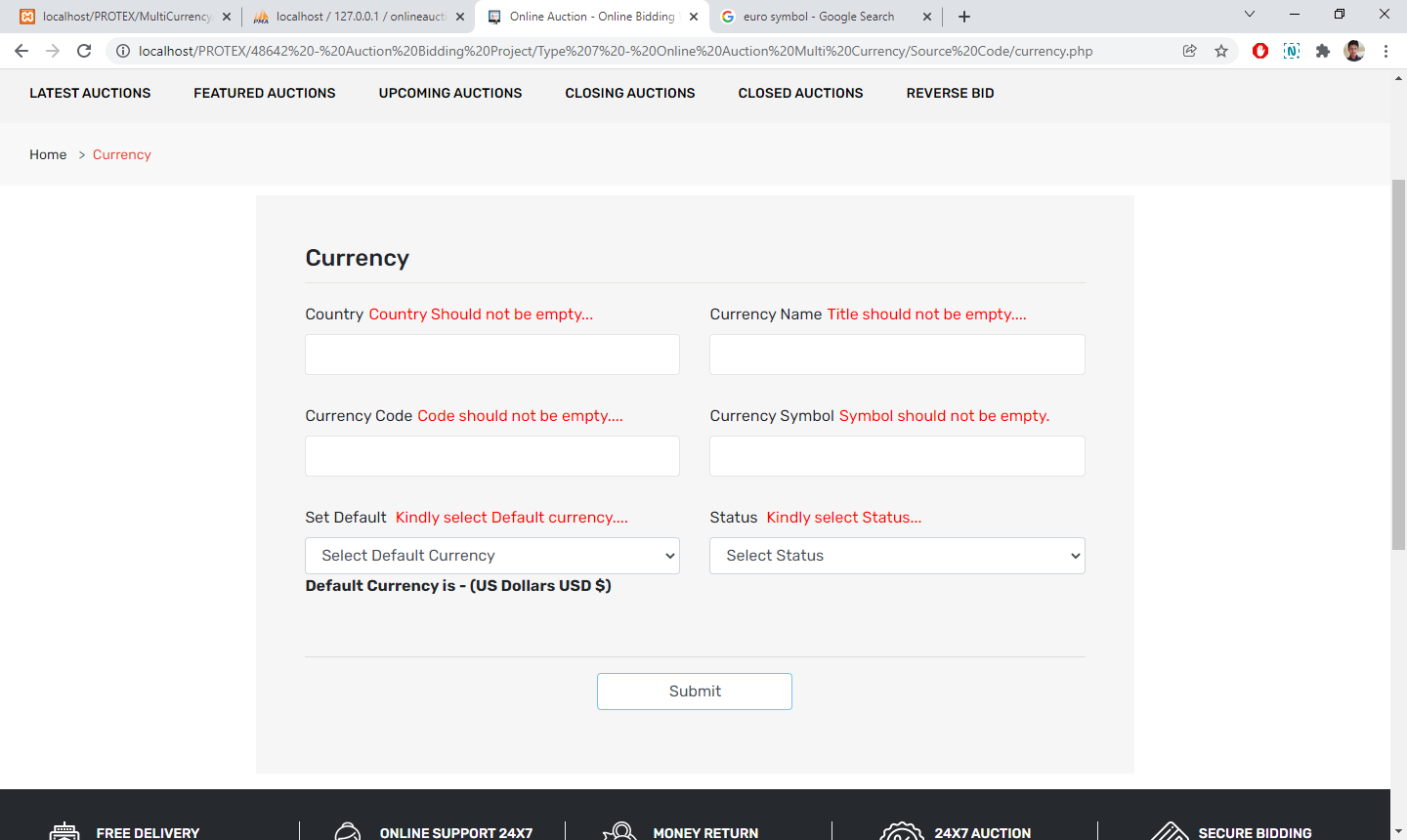Click 'Title should not be empty....' error text
This screenshot has width=1407, height=840.
pyautogui.click(x=926, y=315)
